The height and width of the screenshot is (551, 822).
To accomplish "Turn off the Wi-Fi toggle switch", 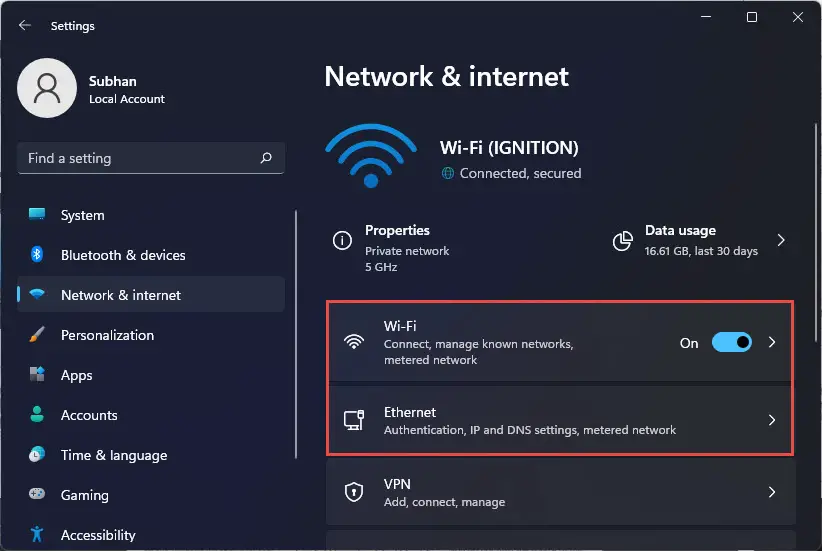I will tap(732, 342).
